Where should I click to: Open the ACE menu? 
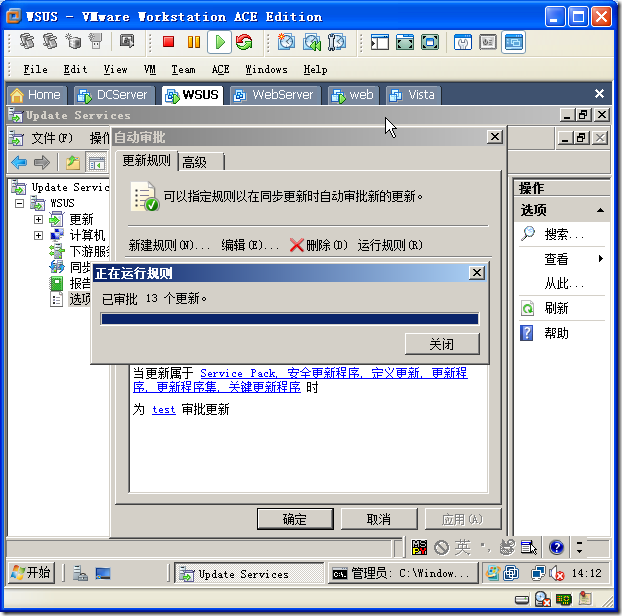point(220,69)
